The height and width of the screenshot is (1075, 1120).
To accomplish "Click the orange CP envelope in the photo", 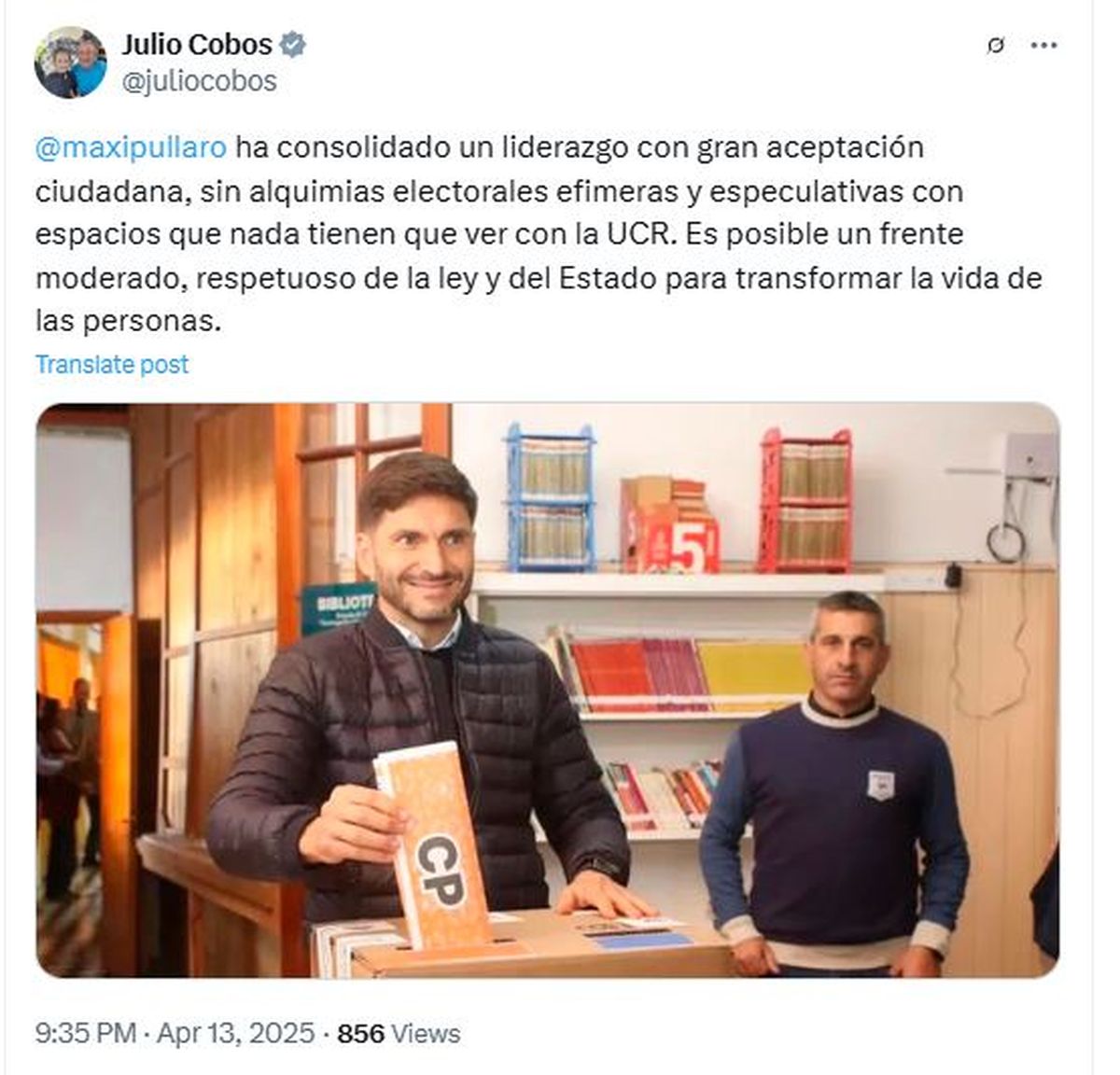I will (433, 845).
